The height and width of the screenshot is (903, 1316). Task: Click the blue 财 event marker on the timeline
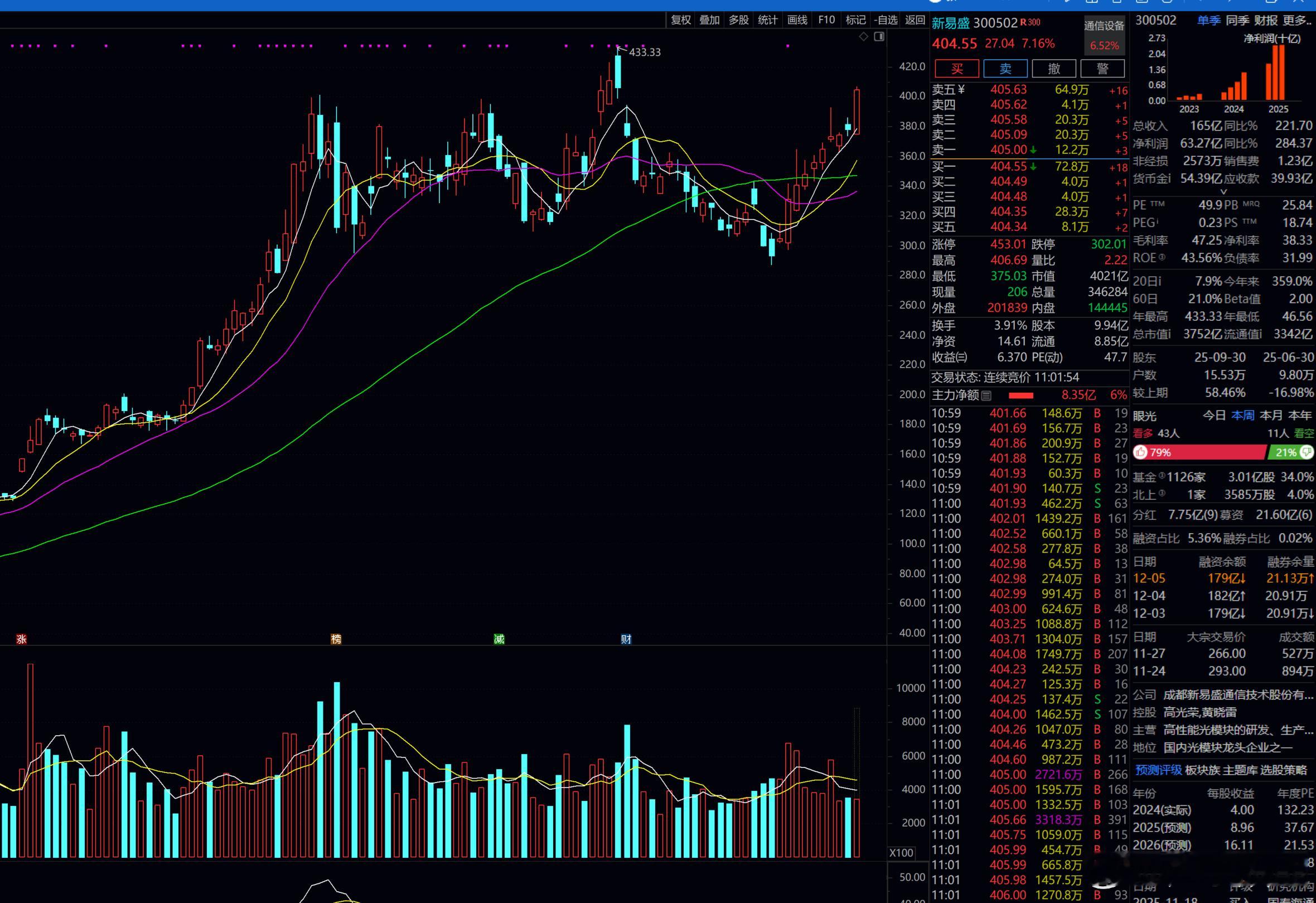[x=626, y=639]
